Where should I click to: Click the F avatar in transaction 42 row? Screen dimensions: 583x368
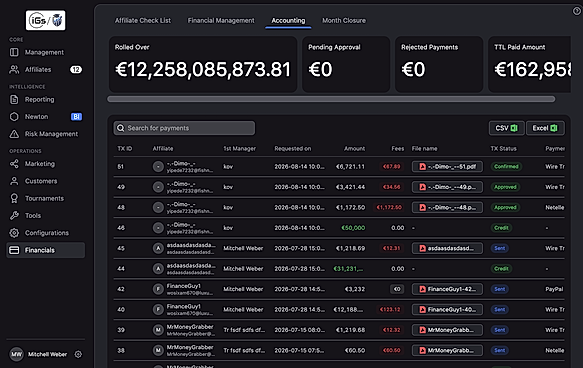pyautogui.click(x=158, y=289)
